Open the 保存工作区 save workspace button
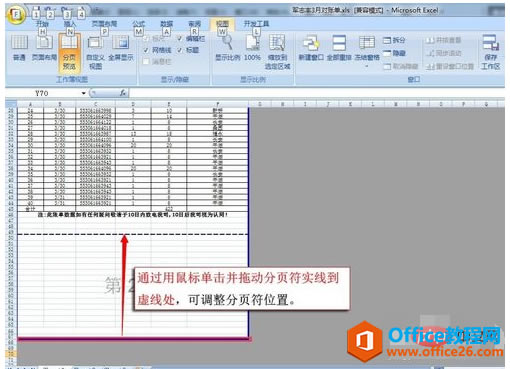This screenshot has height=369, width=510. pos(490,52)
